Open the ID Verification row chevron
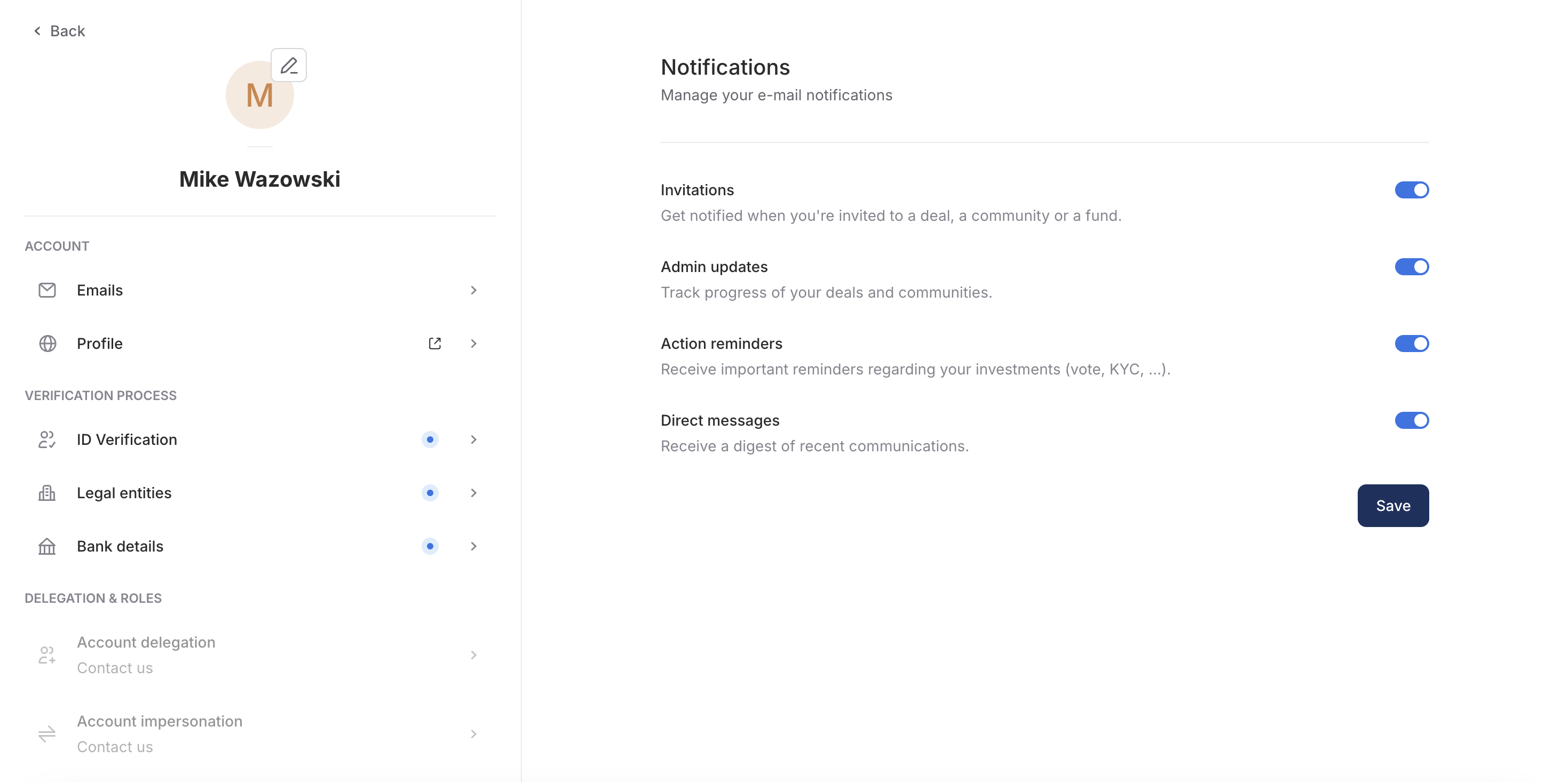Viewport: 1568px width, 782px height. (x=473, y=440)
